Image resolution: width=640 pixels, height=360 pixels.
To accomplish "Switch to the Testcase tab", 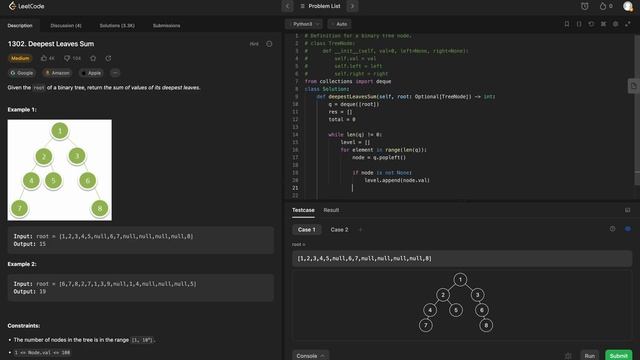I will [303, 210].
